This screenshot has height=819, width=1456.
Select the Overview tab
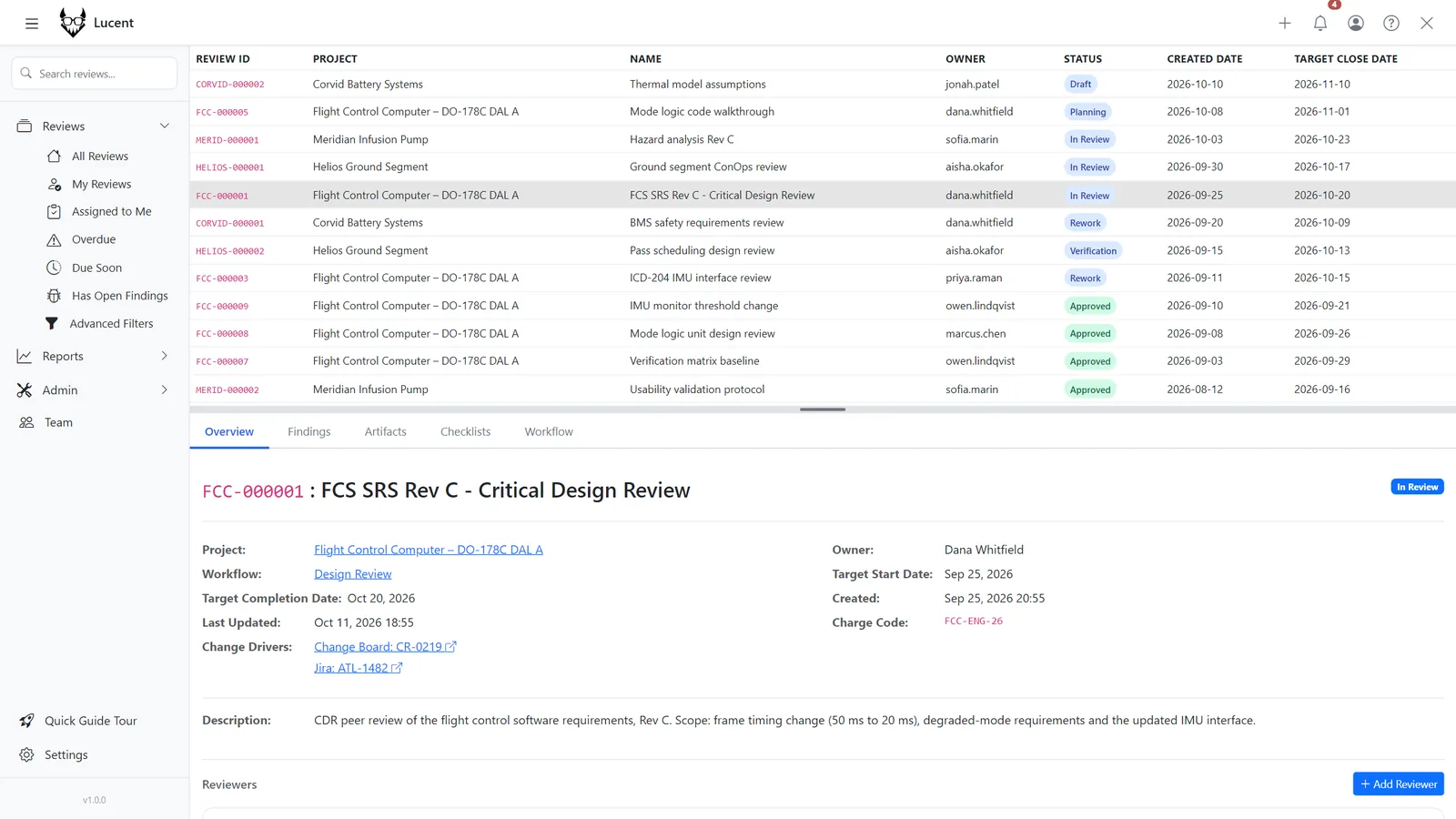[x=229, y=432]
